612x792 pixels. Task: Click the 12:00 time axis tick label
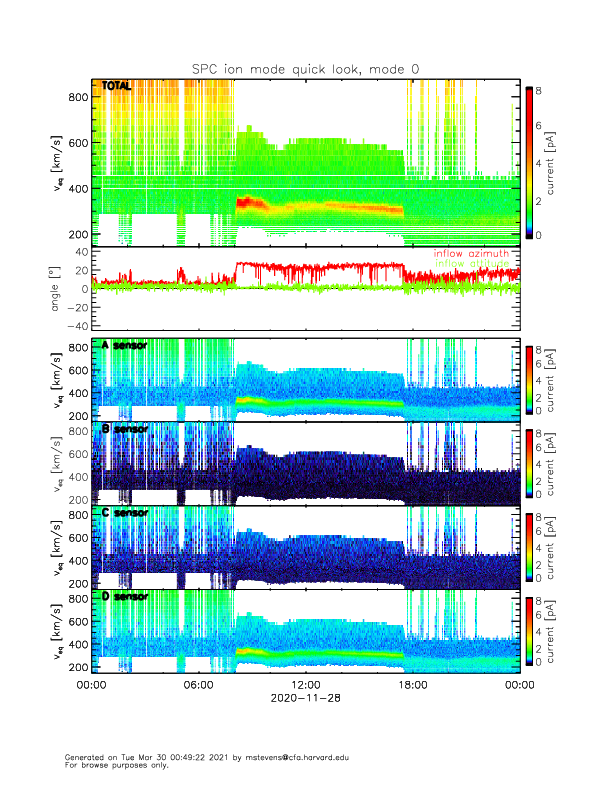tap(305, 685)
